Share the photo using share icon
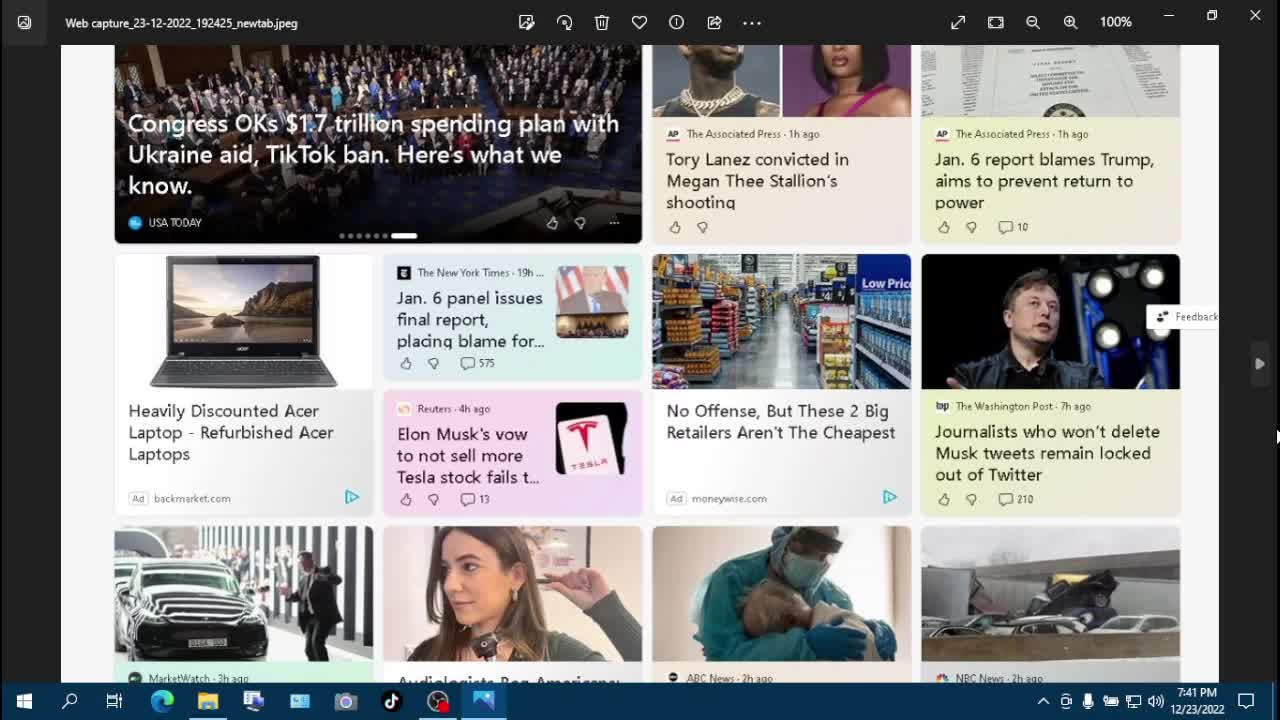This screenshot has width=1280, height=720. pos(714,22)
